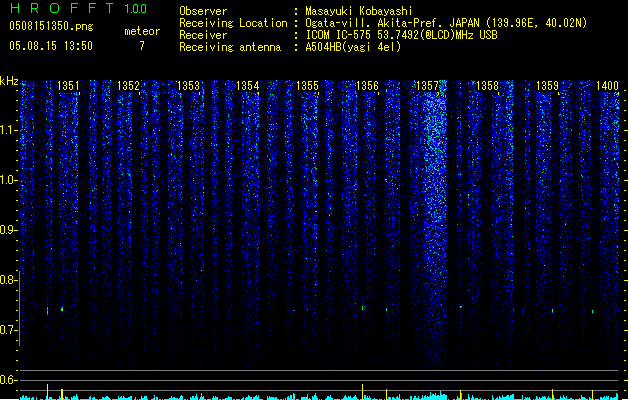Click the kHz axis unit label
This screenshot has height=400, width=629.
click(9, 81)
